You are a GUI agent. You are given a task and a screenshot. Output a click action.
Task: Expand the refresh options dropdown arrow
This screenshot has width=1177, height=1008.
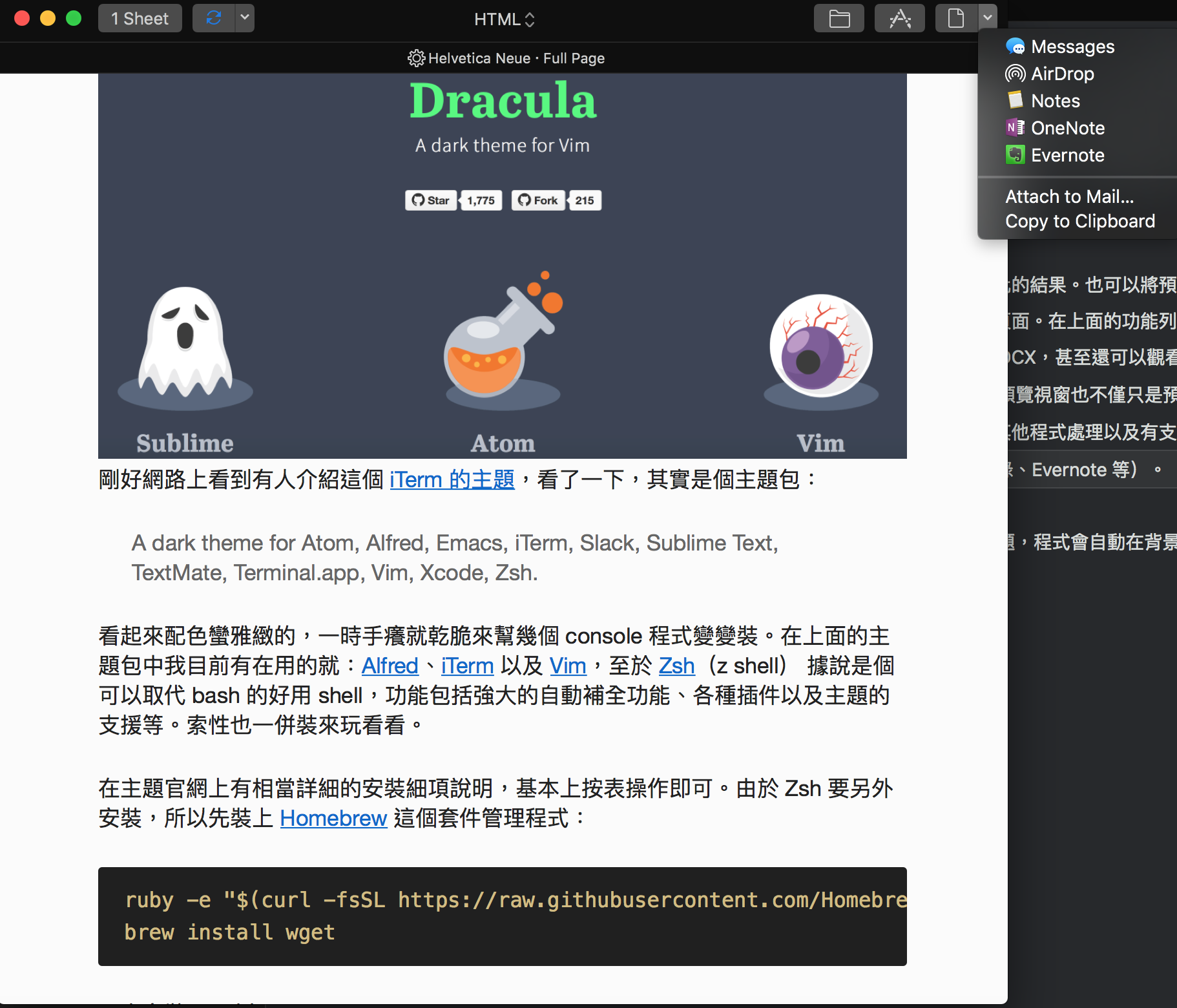pyautogui.click(x=244, y=18)
